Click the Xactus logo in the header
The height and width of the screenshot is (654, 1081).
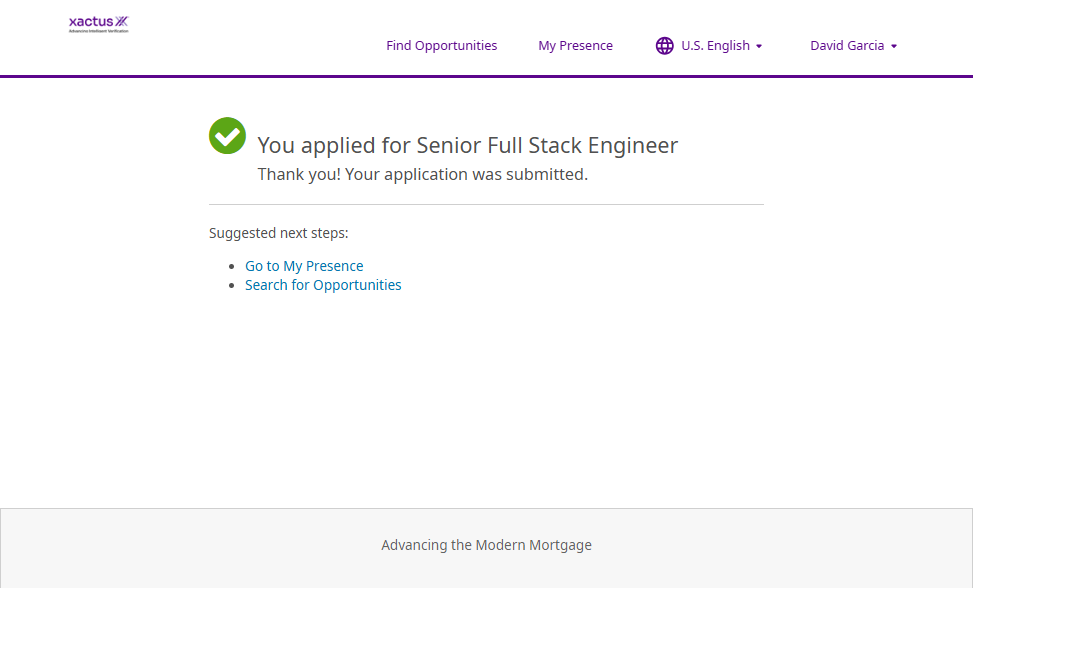click(98, 21)
